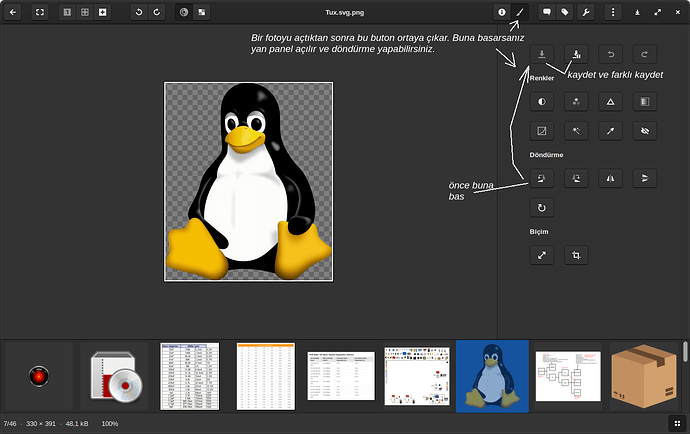Open the tags icon in header bar
690x434 pixels.
[x=566, y=12]
